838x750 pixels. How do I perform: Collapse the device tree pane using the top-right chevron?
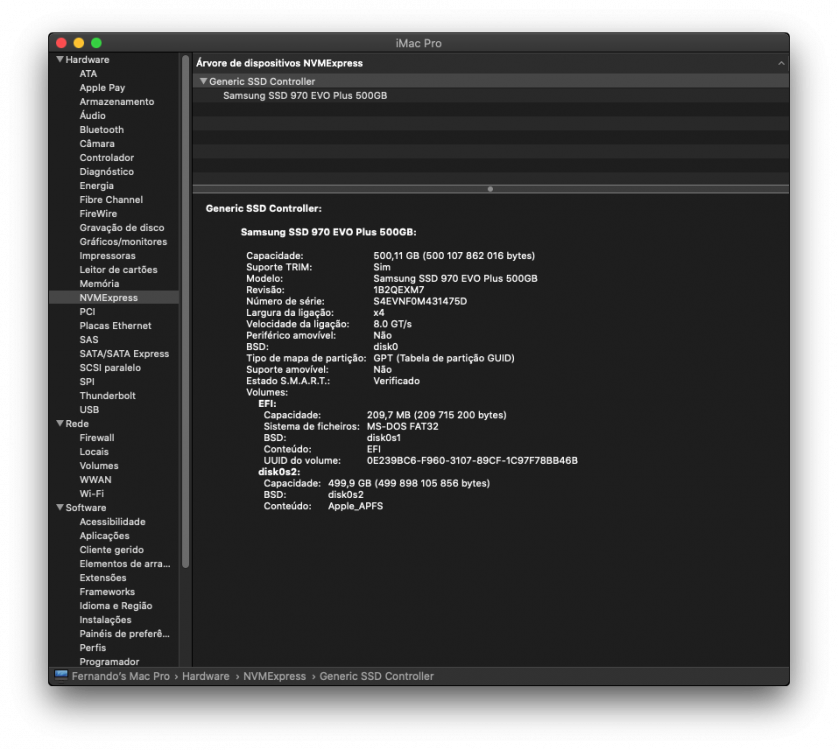pyautogui.click(x=781, y=63)
